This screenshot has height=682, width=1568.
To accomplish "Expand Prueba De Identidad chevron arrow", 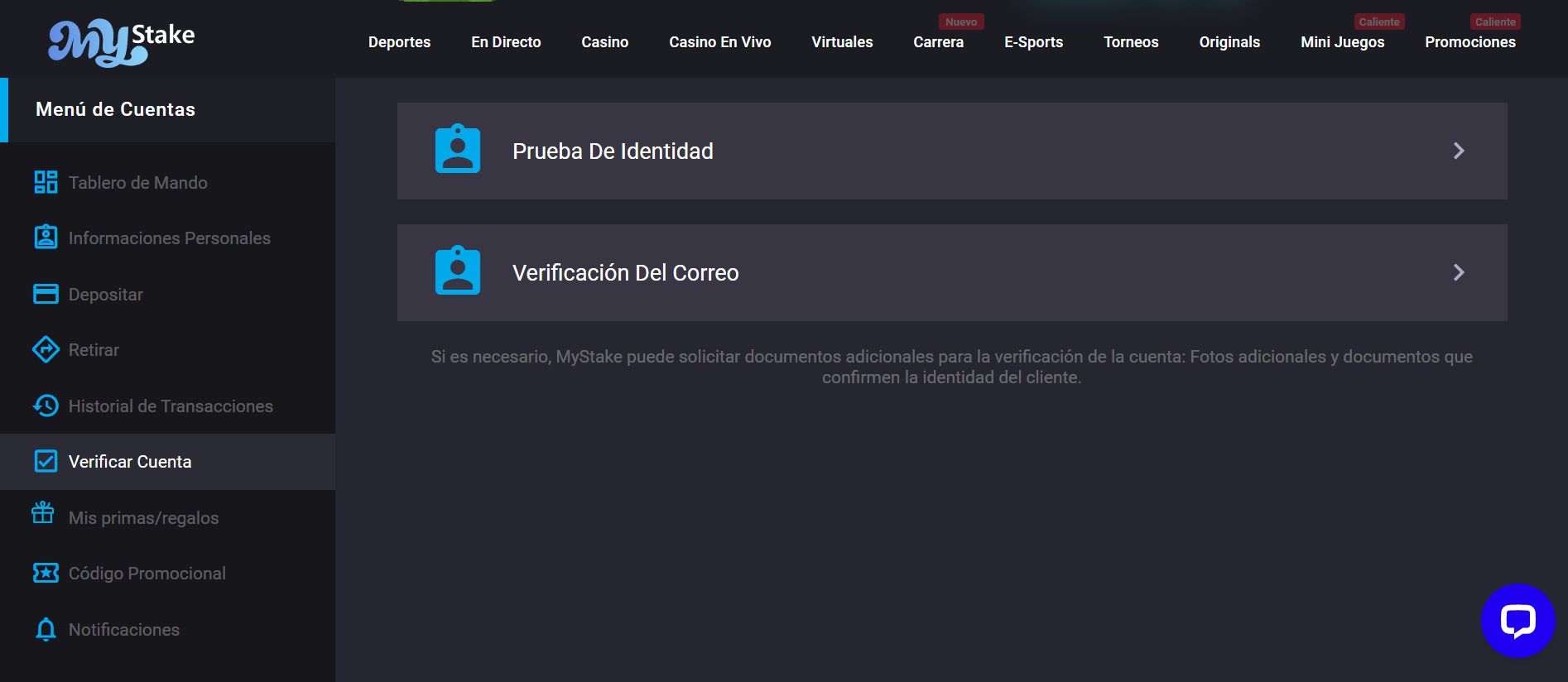I will click(1459, 151).
